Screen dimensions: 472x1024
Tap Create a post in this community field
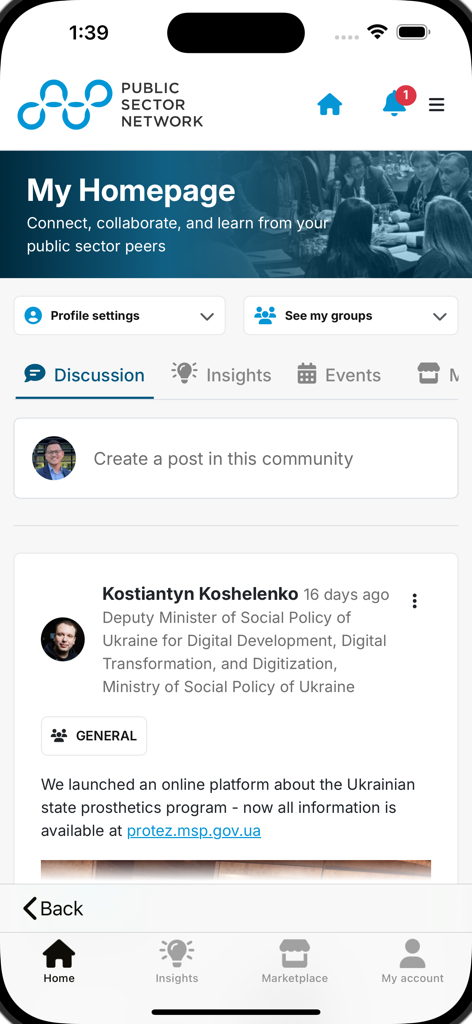[x=236, y=458]
